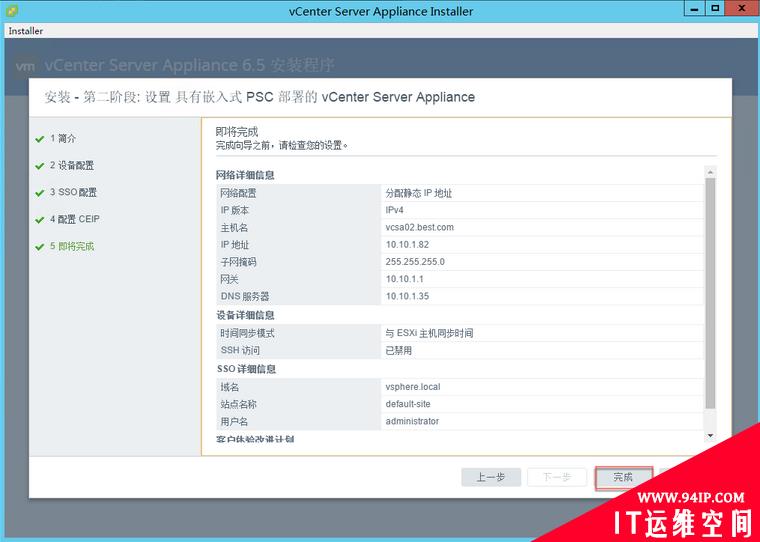The image size is (760, 542).
Task: Select the site name value default-site
Action: [x=408, y=404]
